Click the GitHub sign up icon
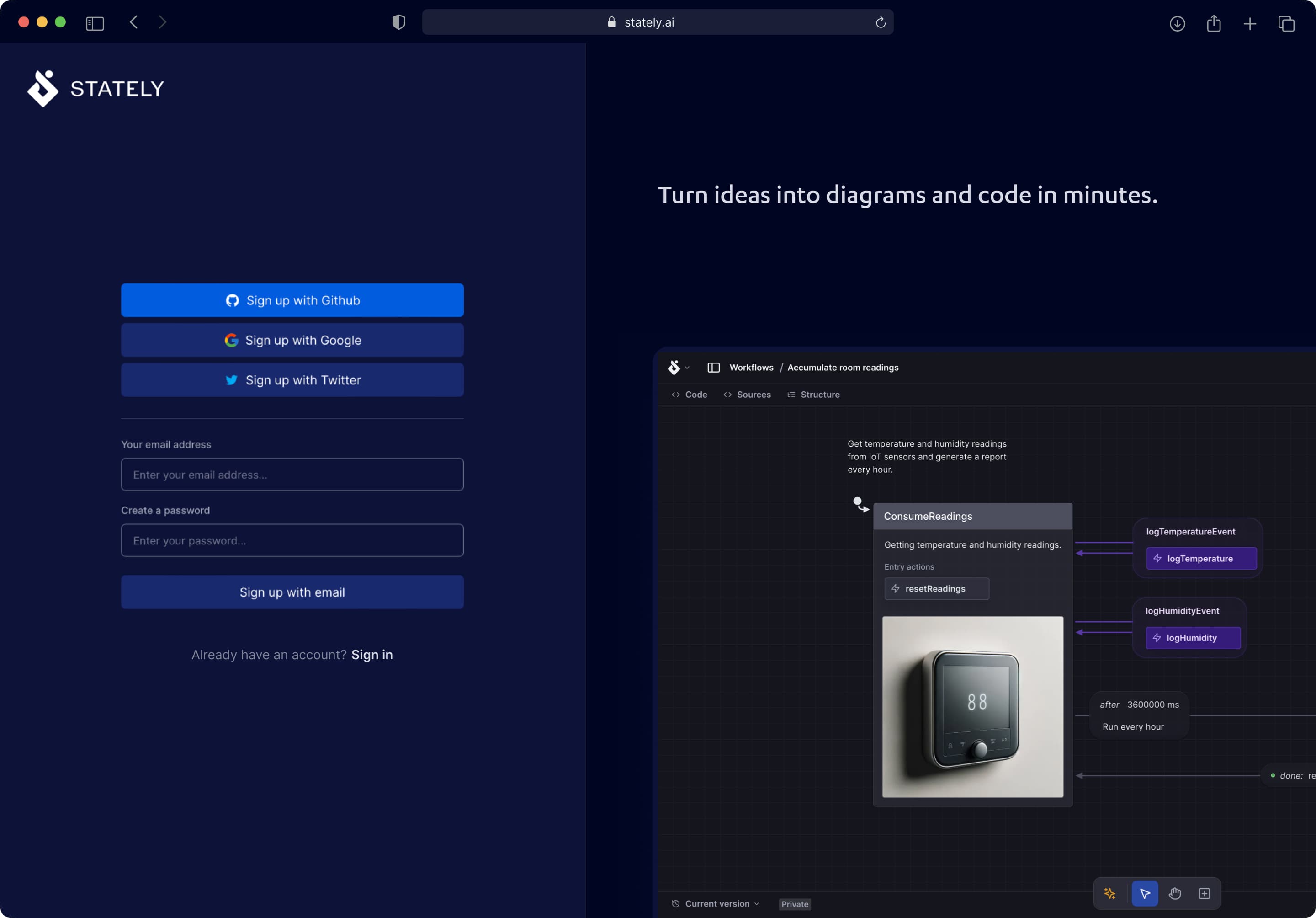The image size is (1316, 918). click(231, 300)
